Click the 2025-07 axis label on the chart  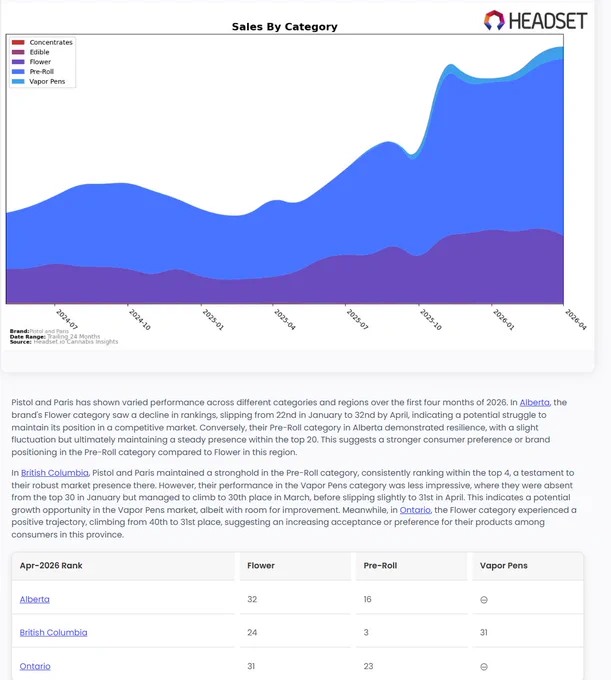coord(357,319)
